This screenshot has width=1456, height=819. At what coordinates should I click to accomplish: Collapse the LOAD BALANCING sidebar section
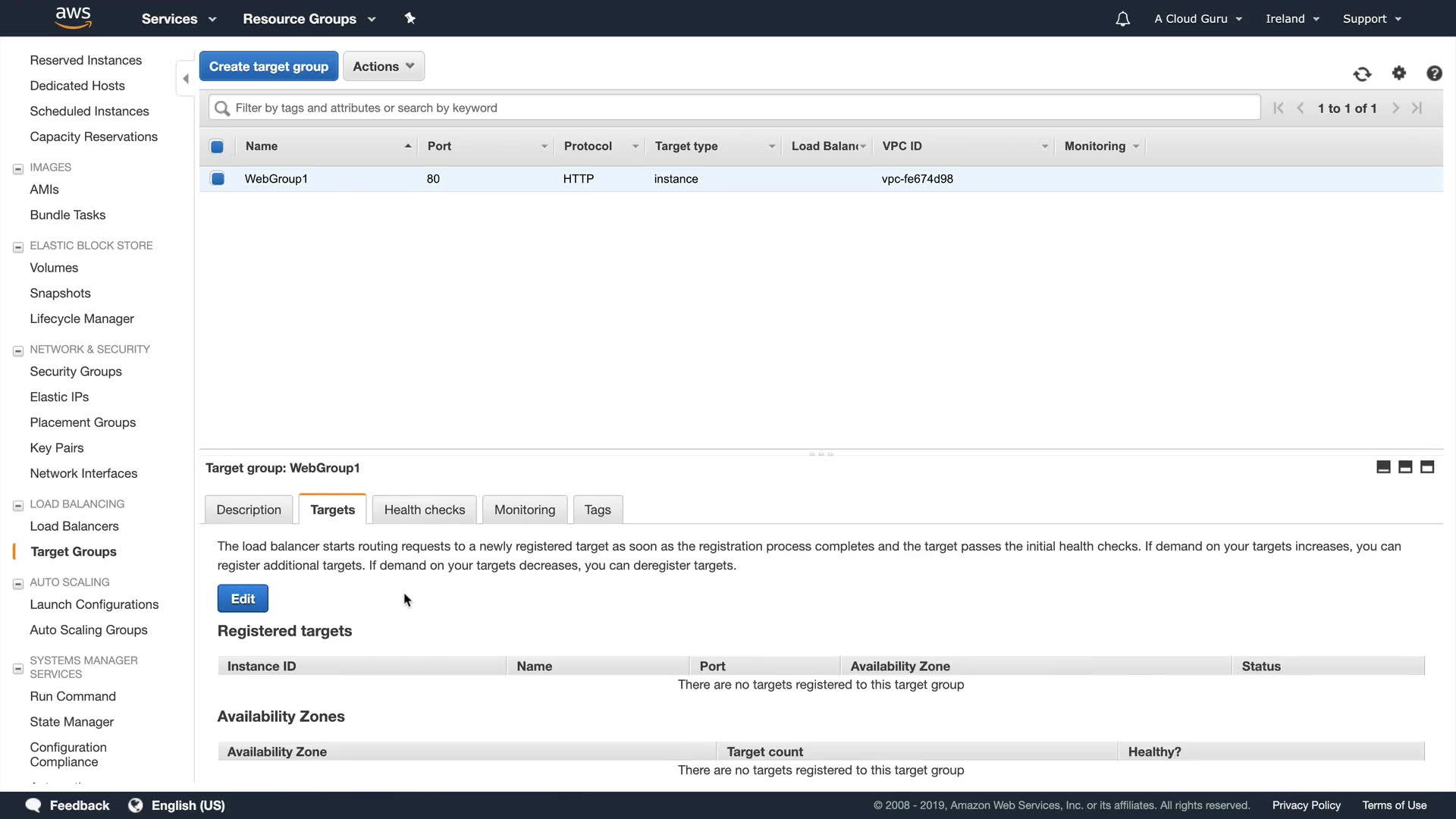pos(18,505)
